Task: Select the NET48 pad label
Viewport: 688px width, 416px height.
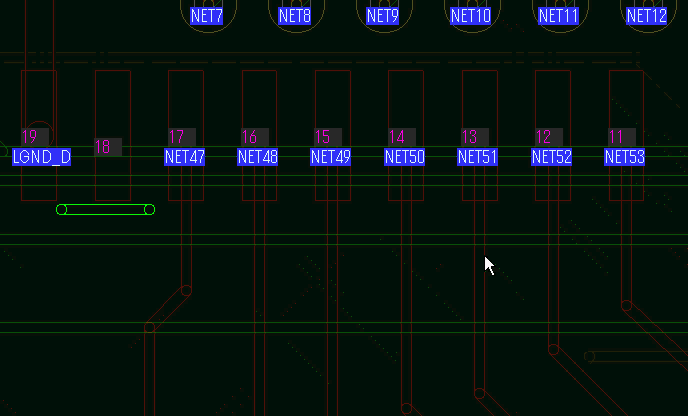Action: 258,157
